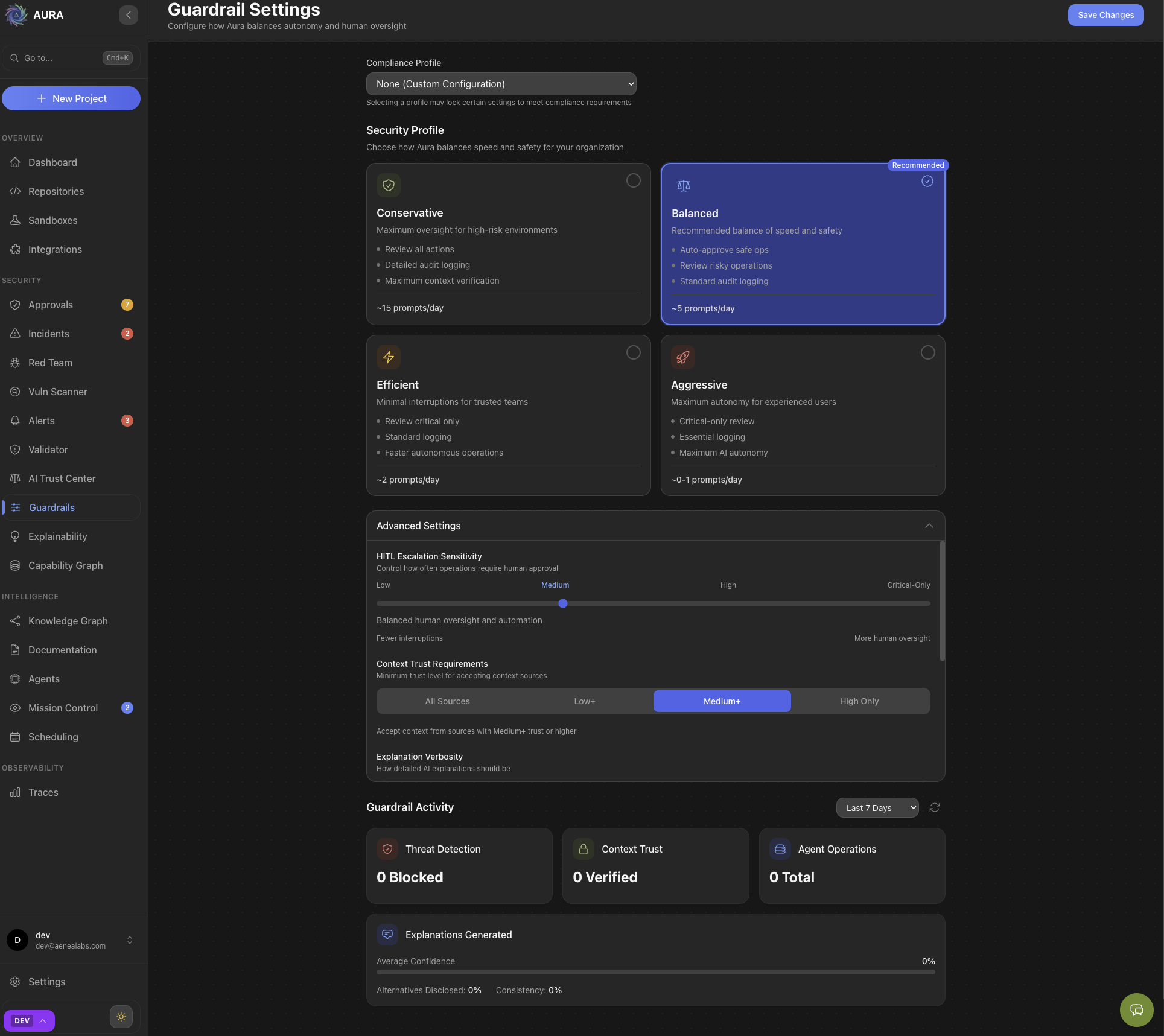Click the Agents chip icon
This screenshot has width=1164, height=1036.
coord(15,679)
